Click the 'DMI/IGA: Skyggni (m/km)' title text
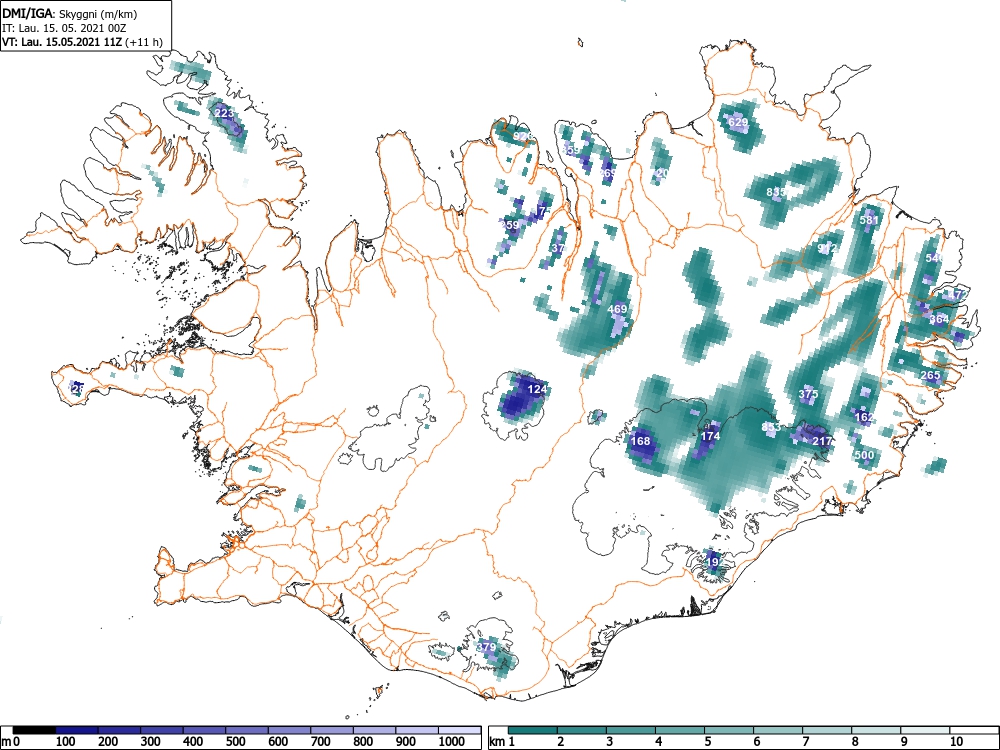 [70, 13]
